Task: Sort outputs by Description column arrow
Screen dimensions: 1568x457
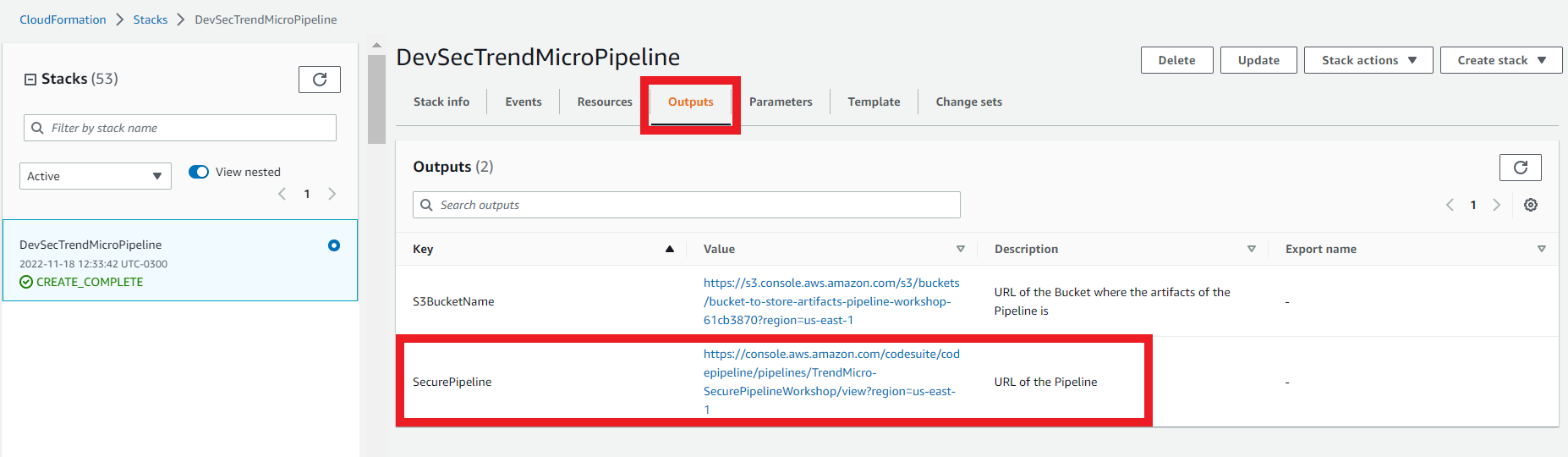Action: coord(1252,249)
